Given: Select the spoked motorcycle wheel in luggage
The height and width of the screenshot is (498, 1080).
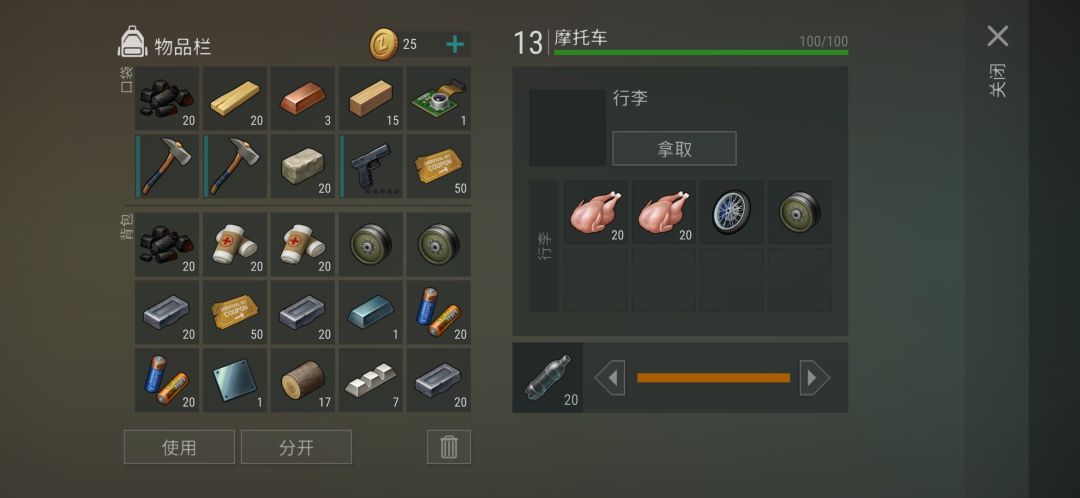Looking at the screenshot, I should point(731,212).
